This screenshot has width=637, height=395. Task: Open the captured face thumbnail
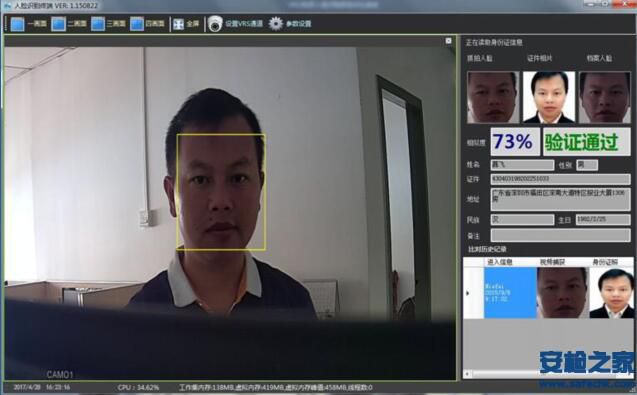point(493,97)
